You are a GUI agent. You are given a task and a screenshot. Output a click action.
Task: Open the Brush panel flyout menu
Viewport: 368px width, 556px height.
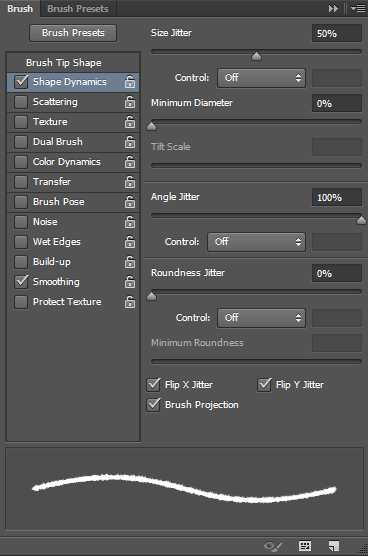click(x=358, y=9)
